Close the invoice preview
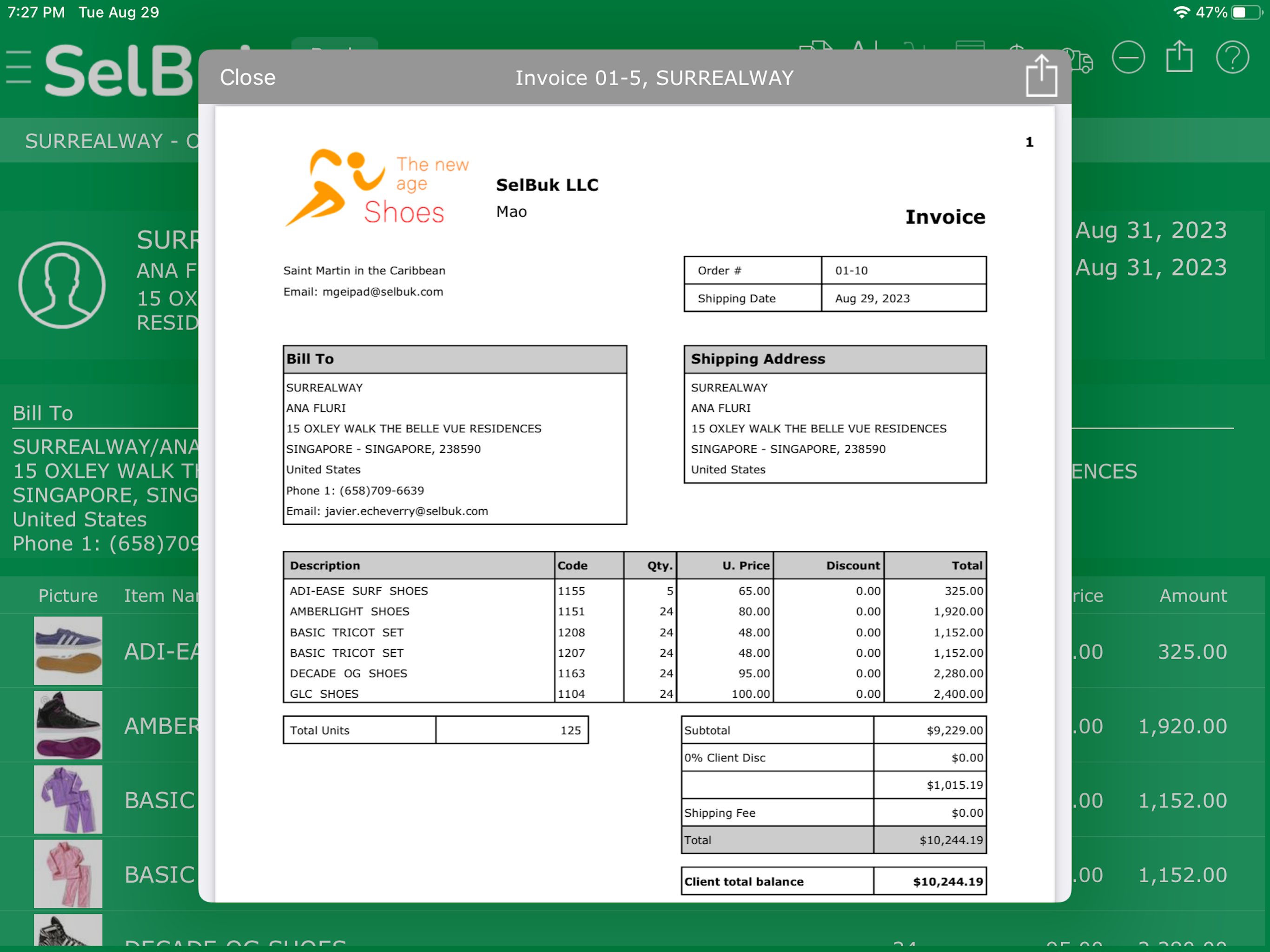The width and height of the screenshot is (1270, 952). [247, 78]
